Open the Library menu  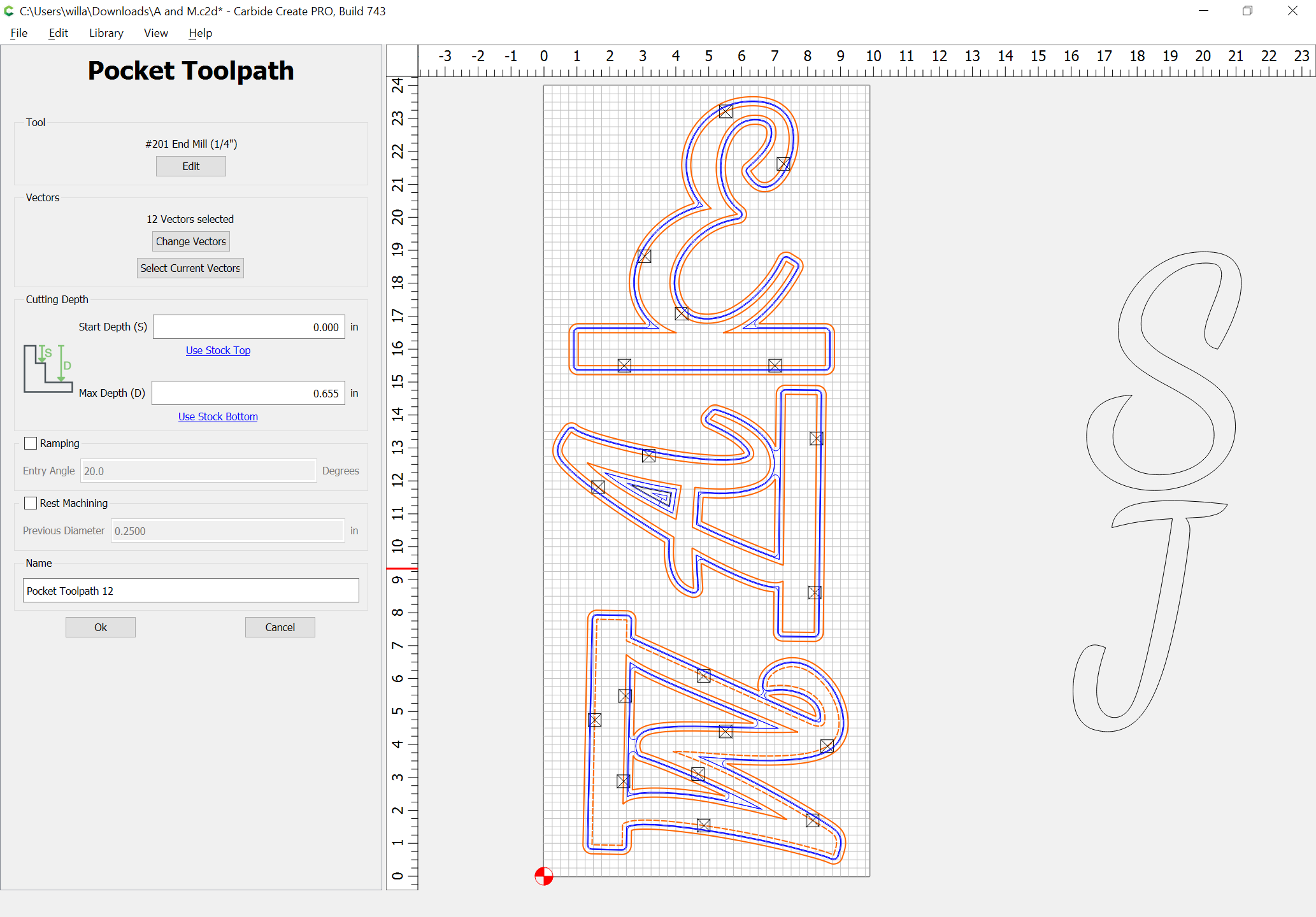(x=106, y=33)
